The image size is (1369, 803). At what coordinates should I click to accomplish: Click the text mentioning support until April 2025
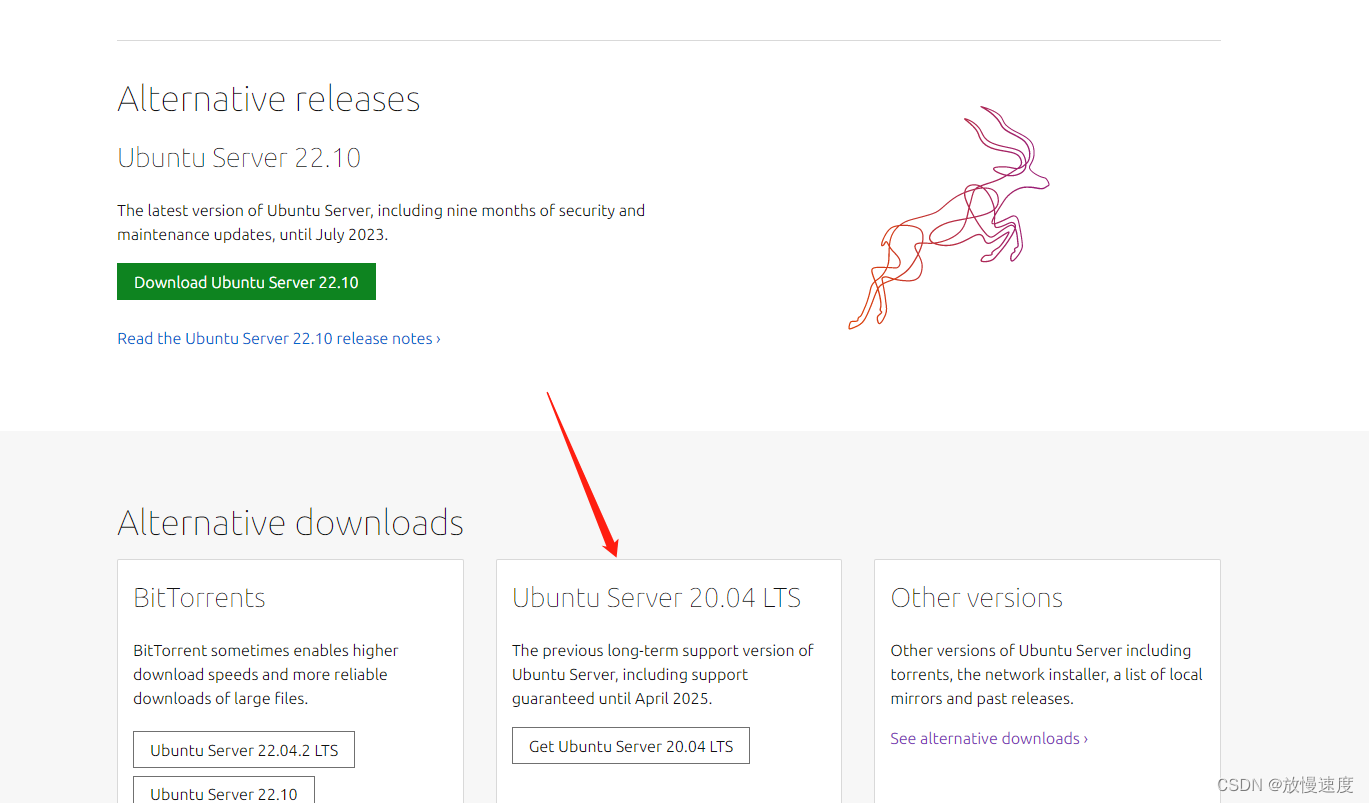[x=663, y=674]
